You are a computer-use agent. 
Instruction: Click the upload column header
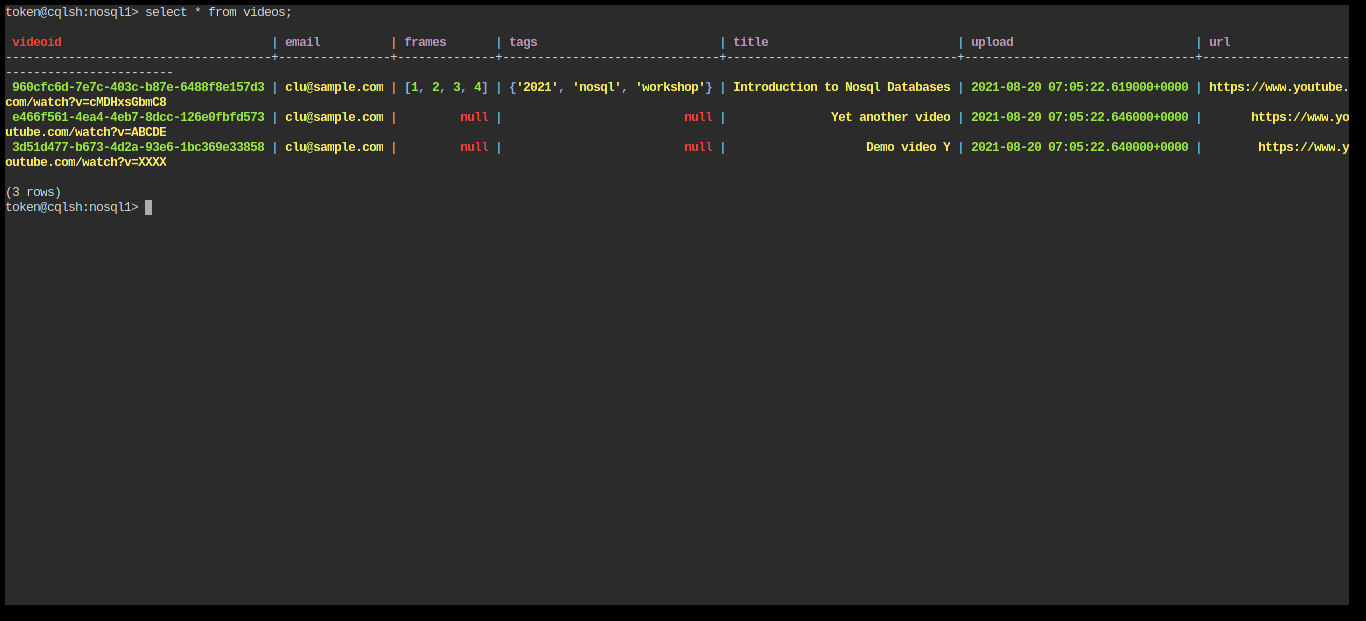click(991, 41)
